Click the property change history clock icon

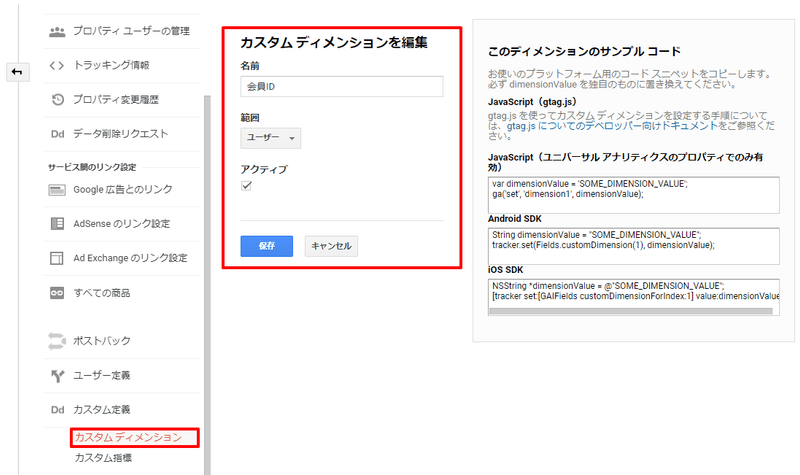pos(58,99)
